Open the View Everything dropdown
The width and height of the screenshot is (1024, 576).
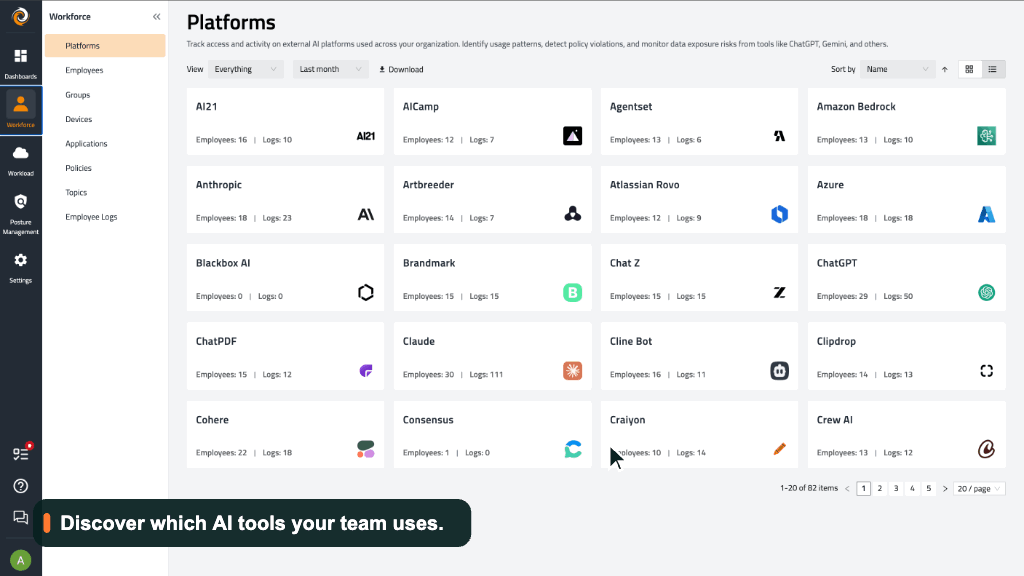tap(246, 69)
